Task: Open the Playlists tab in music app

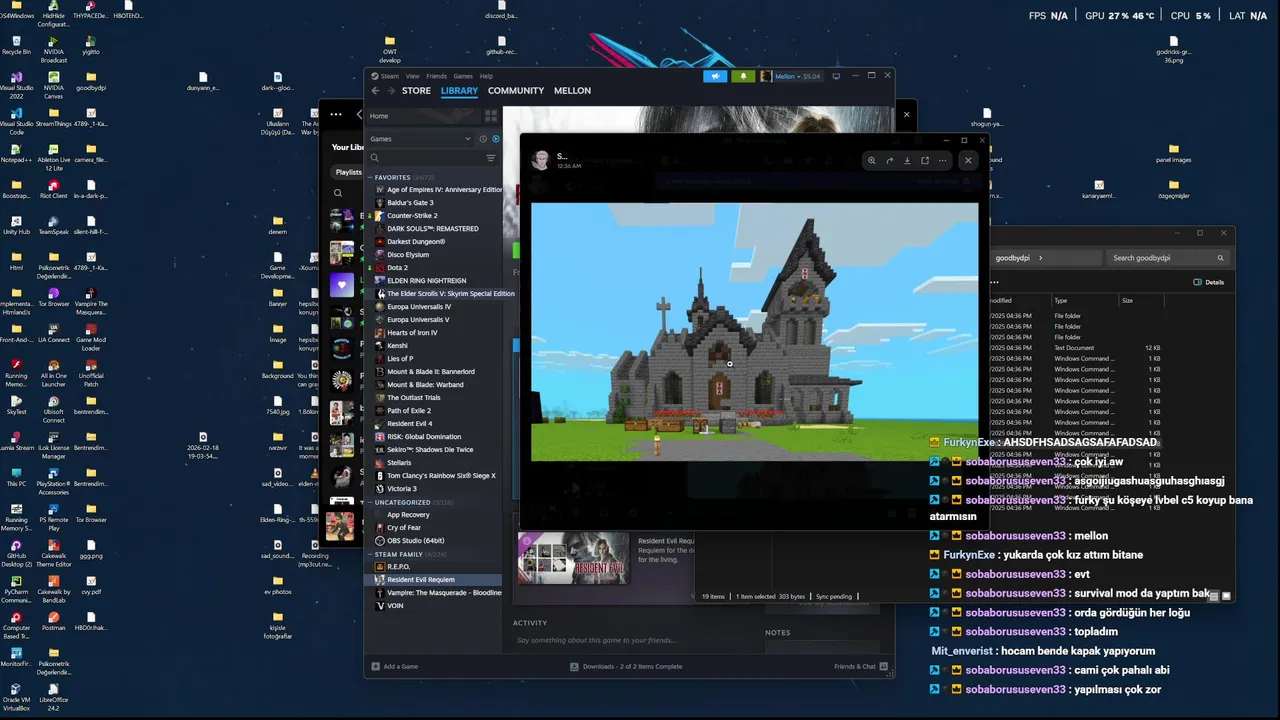Action: (x=347, y=172)
